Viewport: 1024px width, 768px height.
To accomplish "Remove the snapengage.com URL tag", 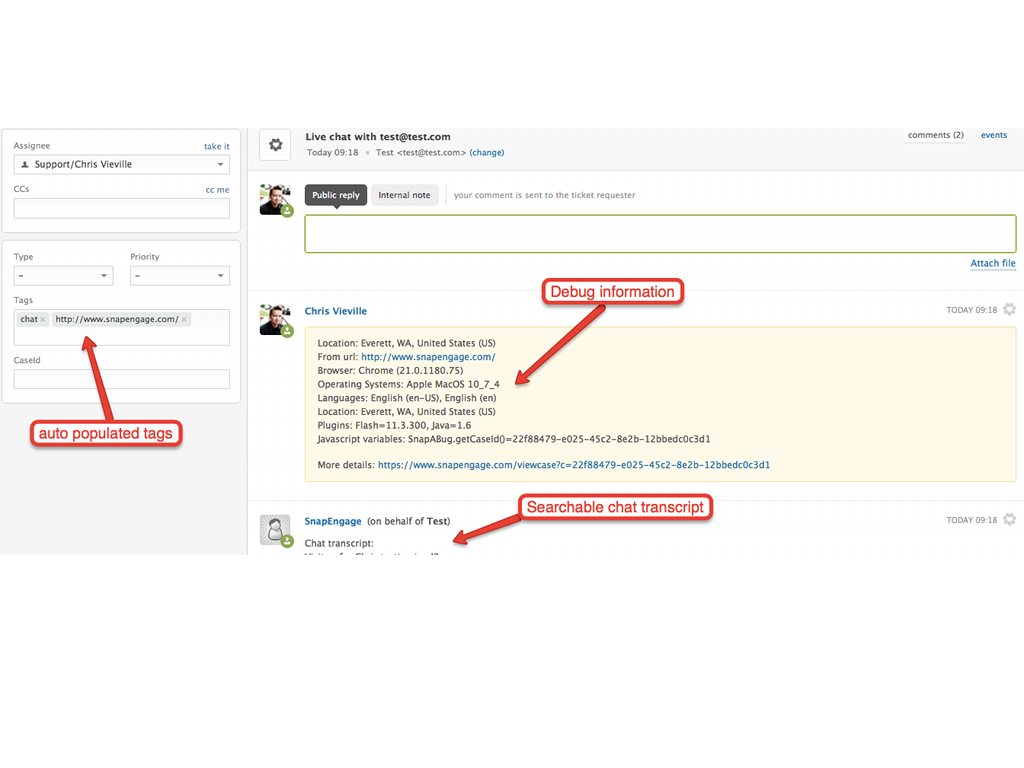I will [x=185, y=320].
